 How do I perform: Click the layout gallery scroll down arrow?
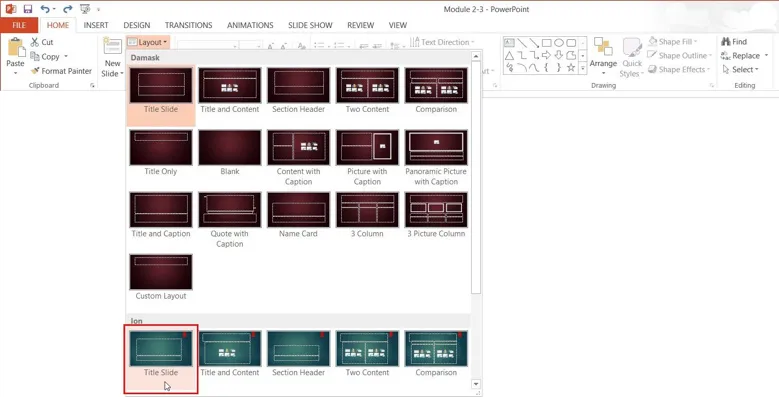pos(476,384)
